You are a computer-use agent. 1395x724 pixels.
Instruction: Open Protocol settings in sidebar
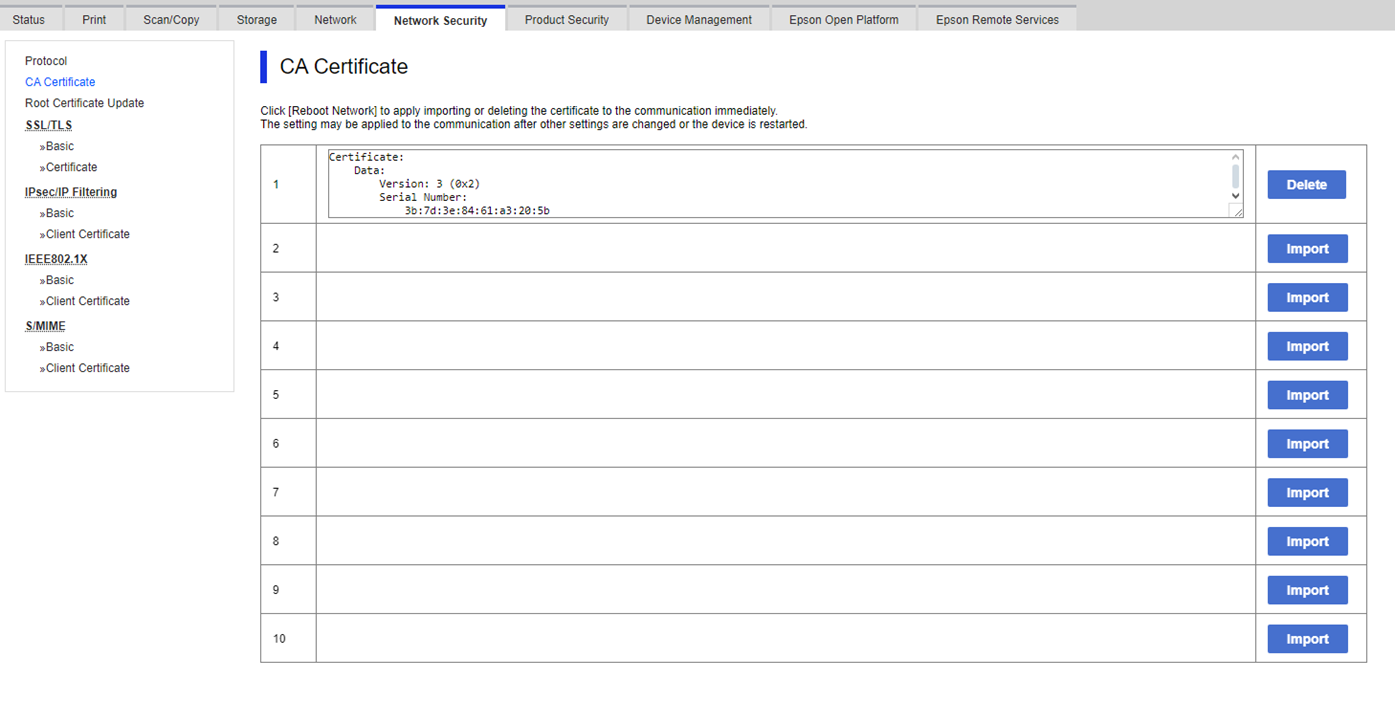(x=46, y=61)
